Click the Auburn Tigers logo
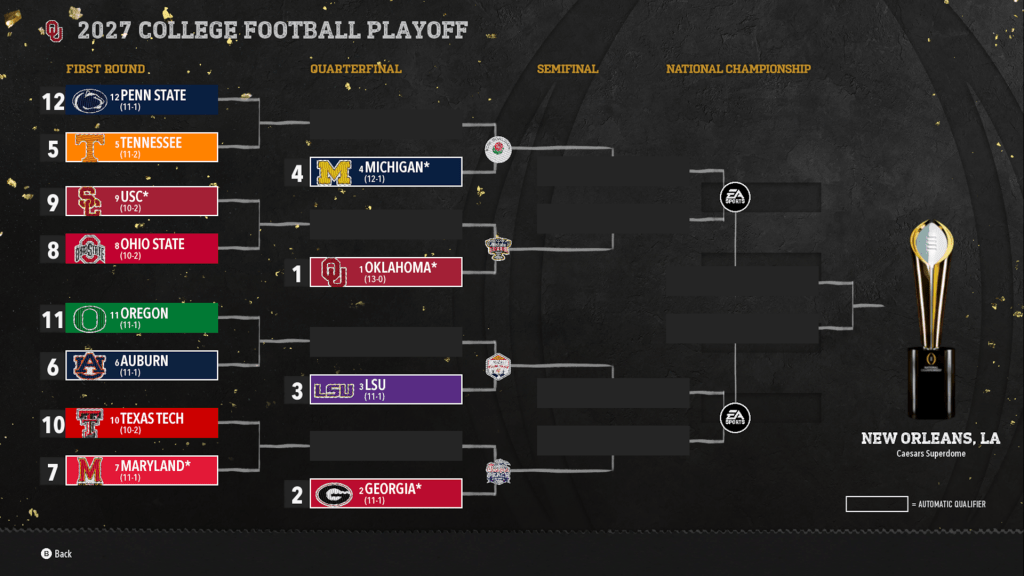Screen dimensions: 1024x576 [91, 366]
